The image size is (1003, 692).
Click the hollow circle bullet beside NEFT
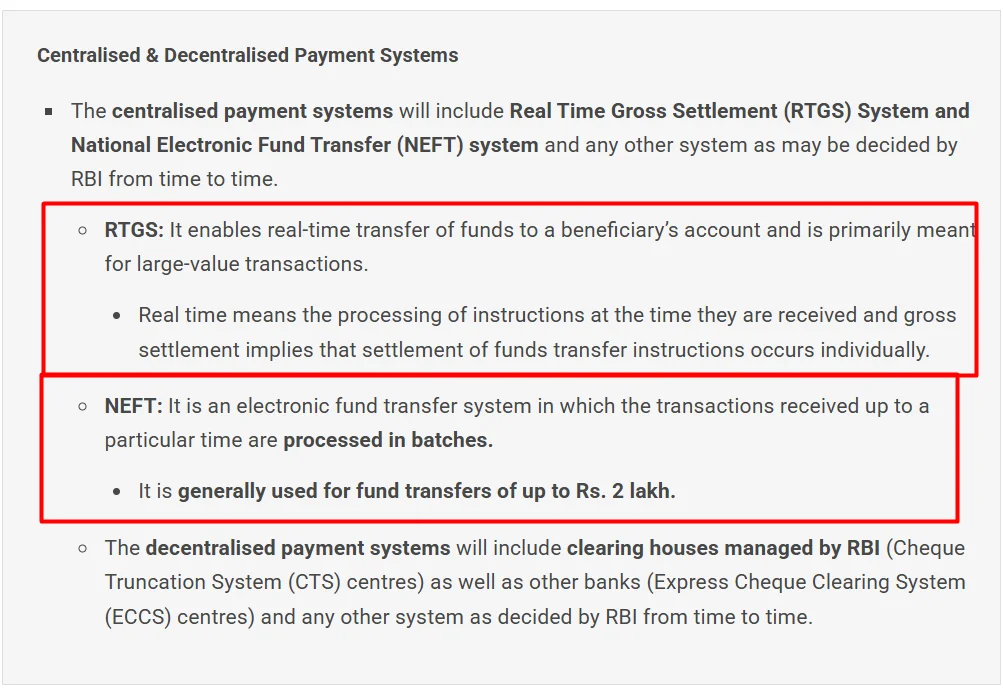click(x=83, y=406)
